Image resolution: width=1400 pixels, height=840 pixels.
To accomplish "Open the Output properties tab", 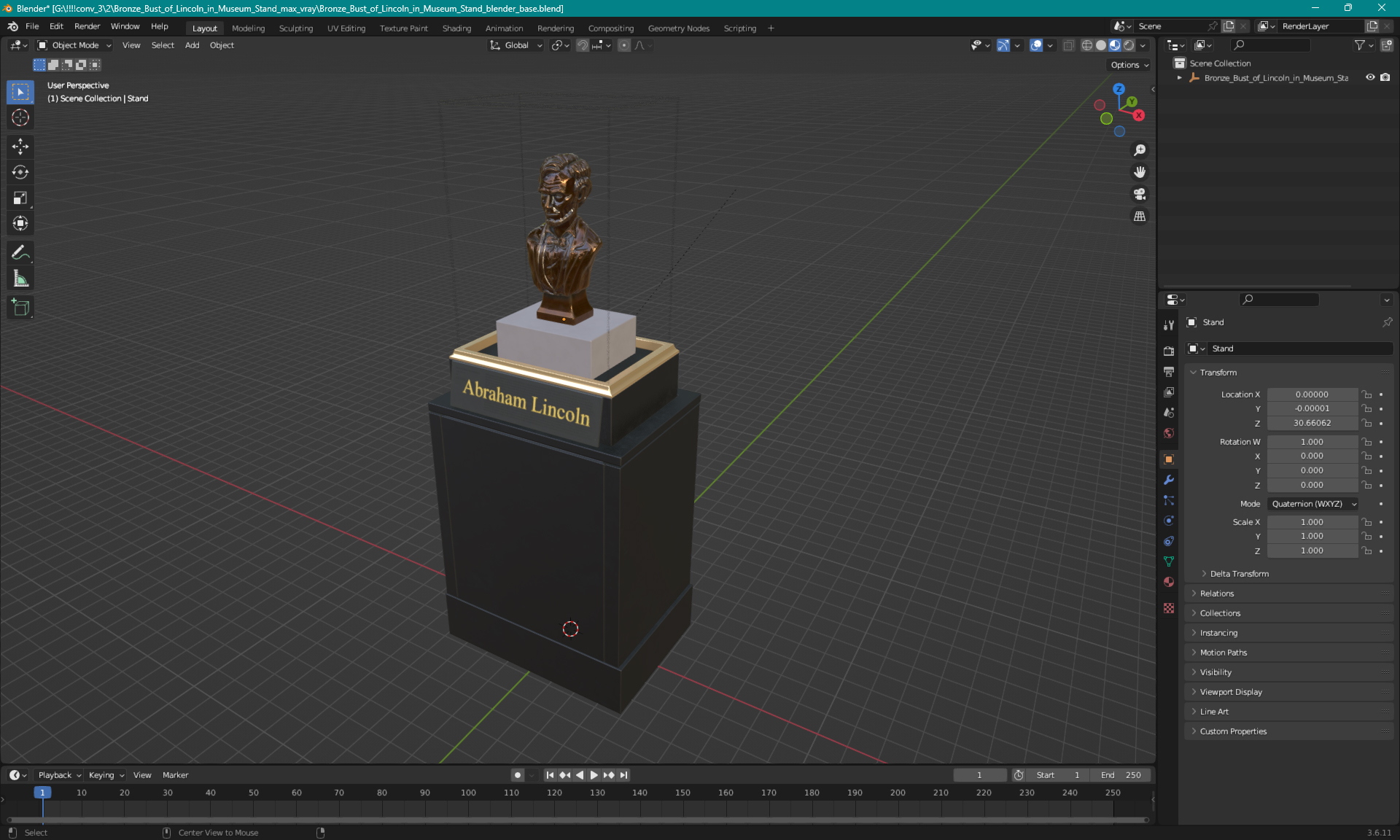I will pyautogui.click(x=1169, y=372).
